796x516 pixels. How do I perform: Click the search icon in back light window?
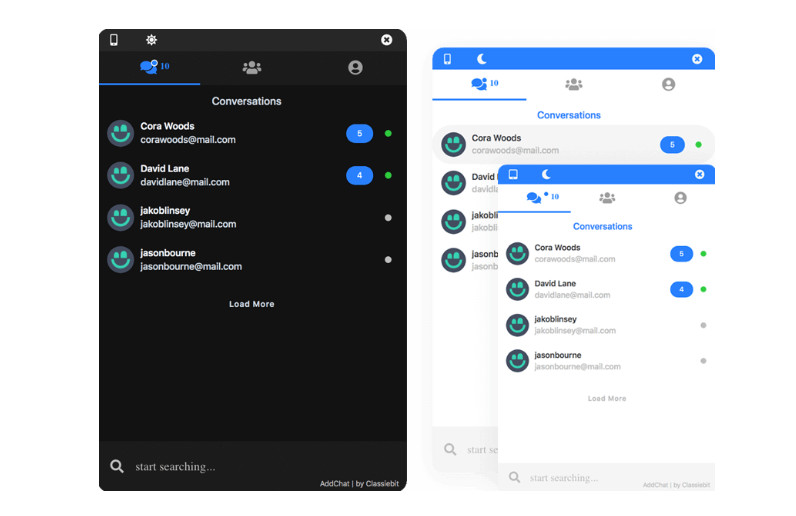[x=450, y=449]
